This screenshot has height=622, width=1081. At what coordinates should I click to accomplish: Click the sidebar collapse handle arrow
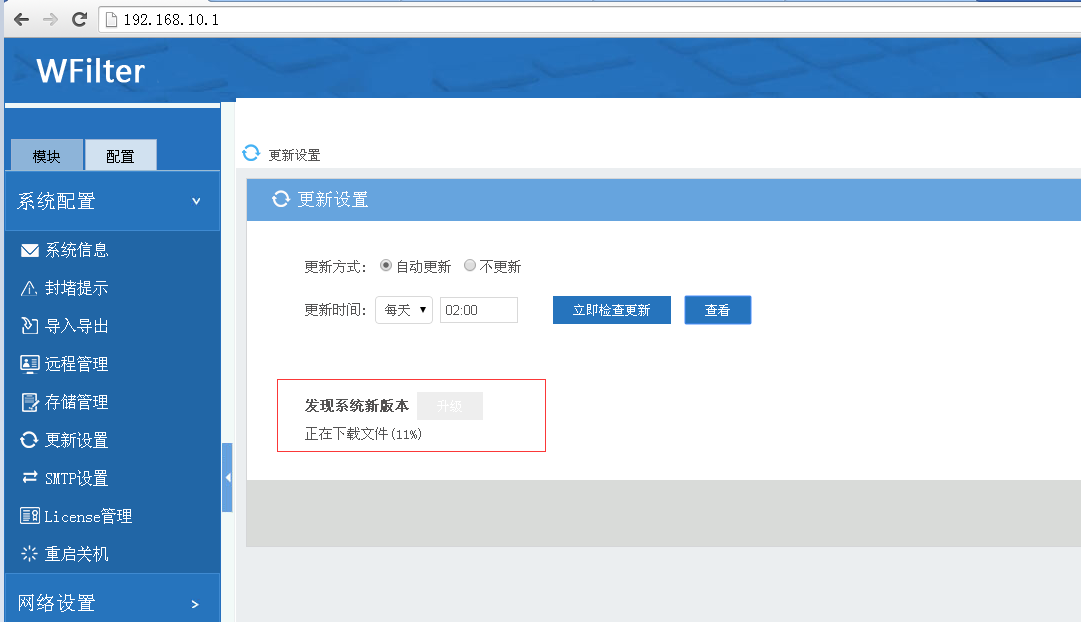pyautogui.click(x=227, y=478)
